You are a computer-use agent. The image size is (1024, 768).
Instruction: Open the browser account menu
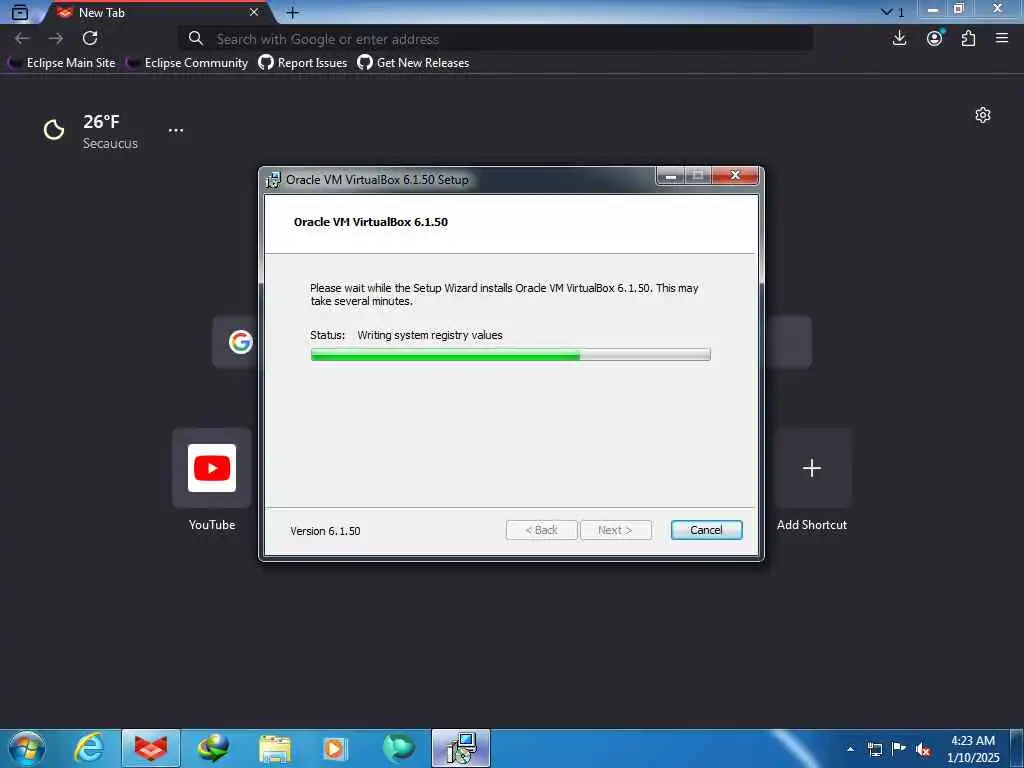(x=935, y=39)
